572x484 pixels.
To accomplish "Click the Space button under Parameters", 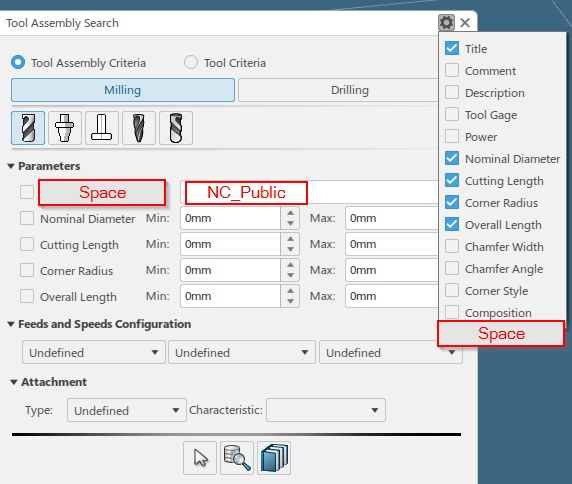I will pyautogui.click(x=102, y=192).
